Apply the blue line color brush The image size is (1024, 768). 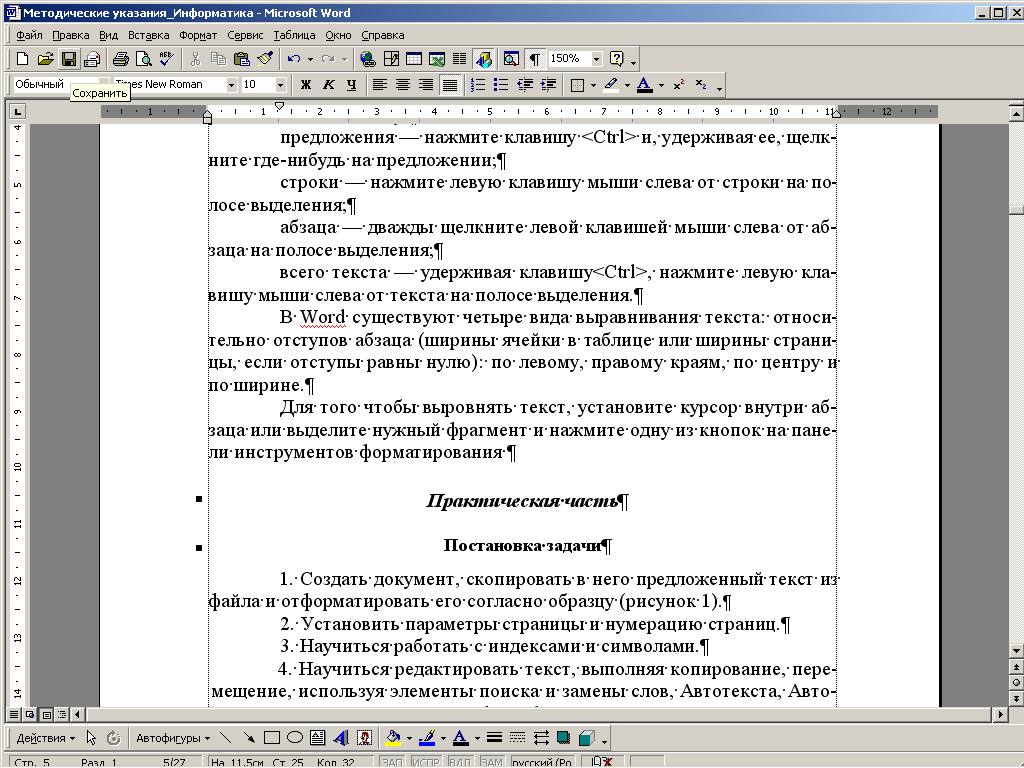pos(427,738)
